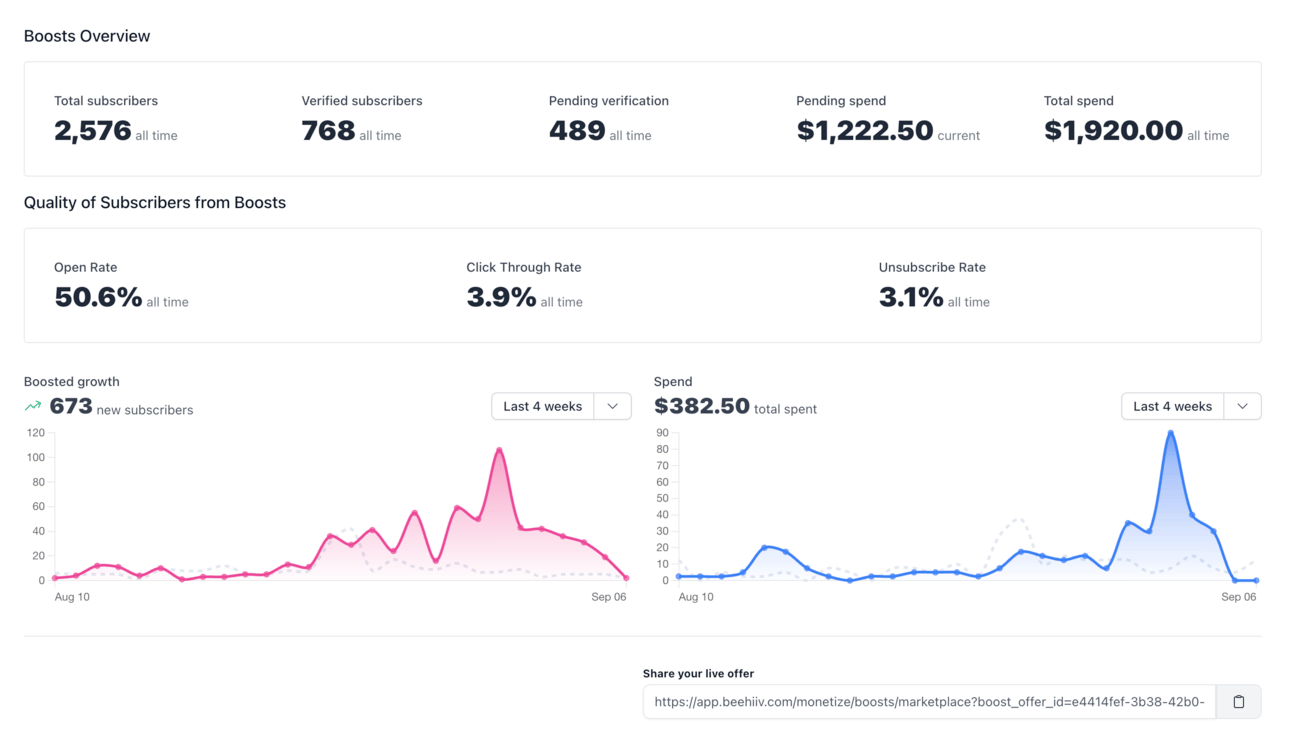
Task: Click Aug 10 label on Boosted growth chart
Action: point(72,597)
